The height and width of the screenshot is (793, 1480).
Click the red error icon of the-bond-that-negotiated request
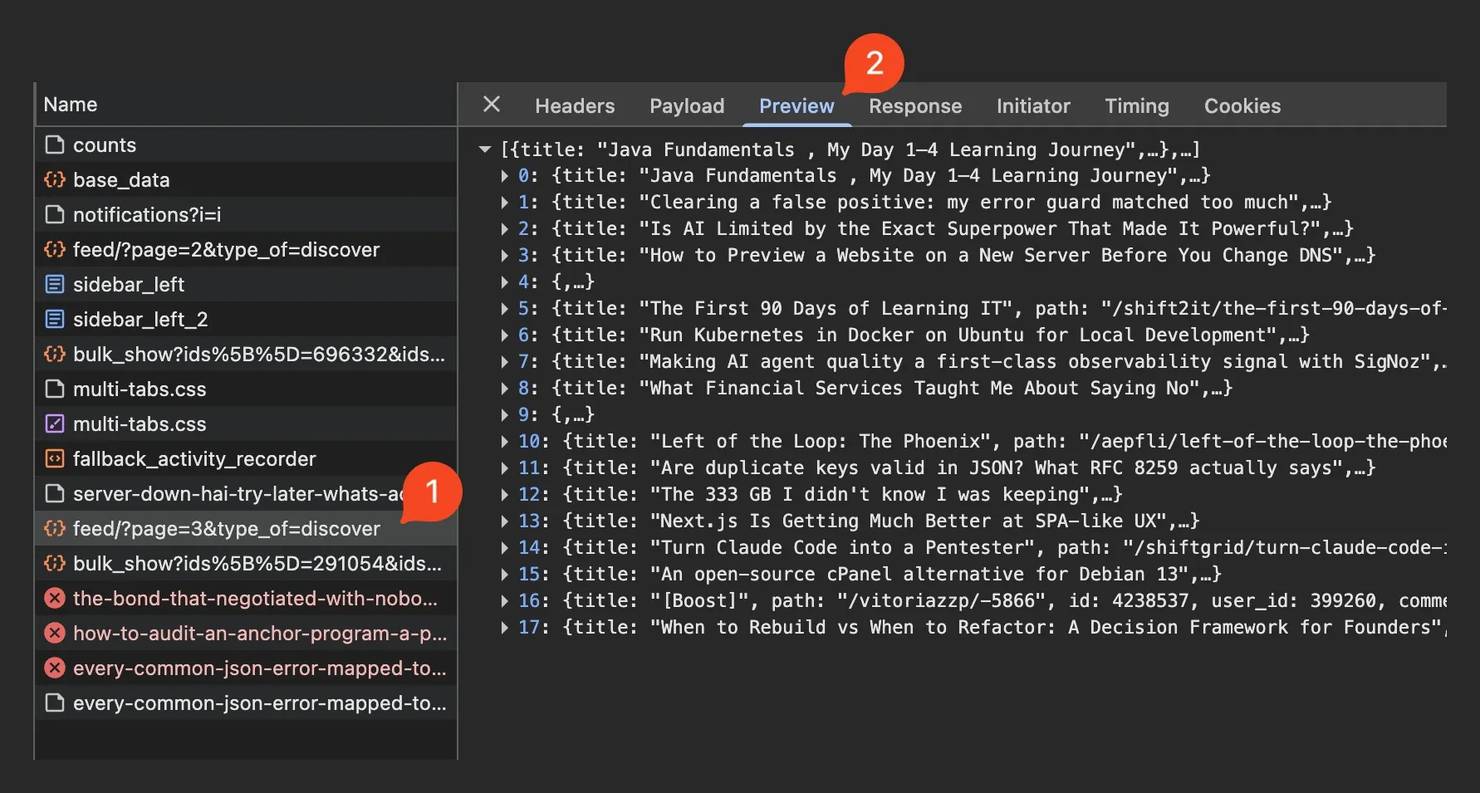pyautogui.click(x=54, y=598)
